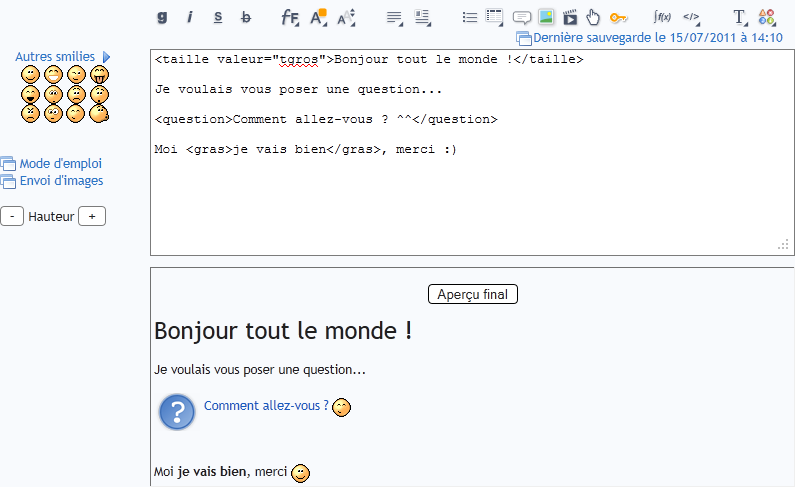The width and height of the screenshot is (795, 487).
Task: Insert a link with hand icon
Action: 593,17
